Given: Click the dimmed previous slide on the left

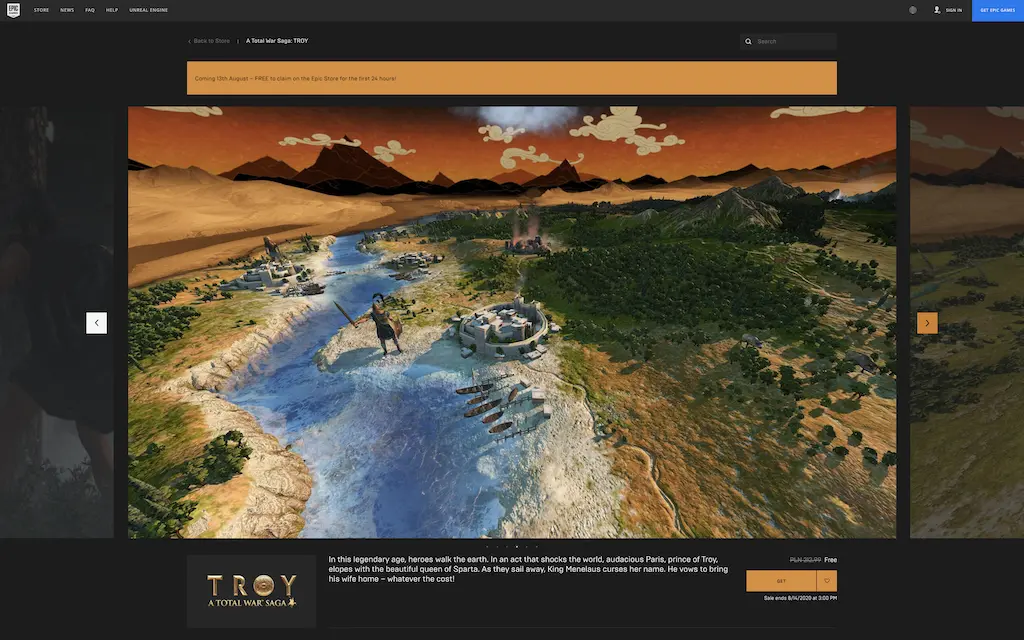Looking at the screenshot, I should [x=57, y=322].
